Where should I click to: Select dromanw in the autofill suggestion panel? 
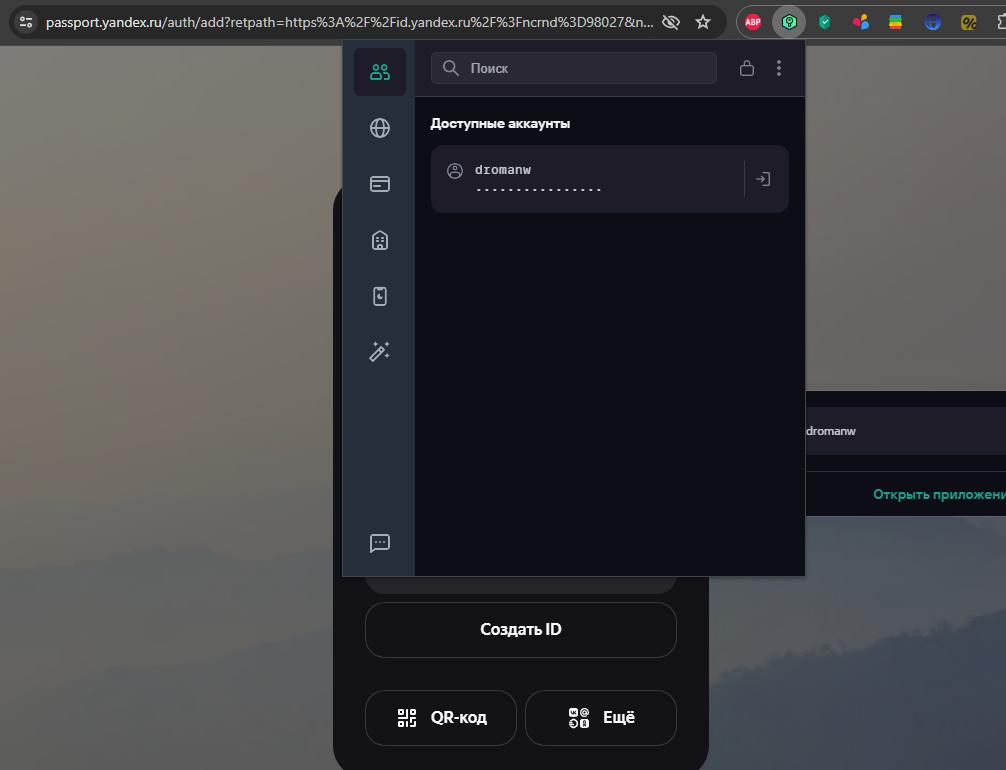(x=905, y=431)
